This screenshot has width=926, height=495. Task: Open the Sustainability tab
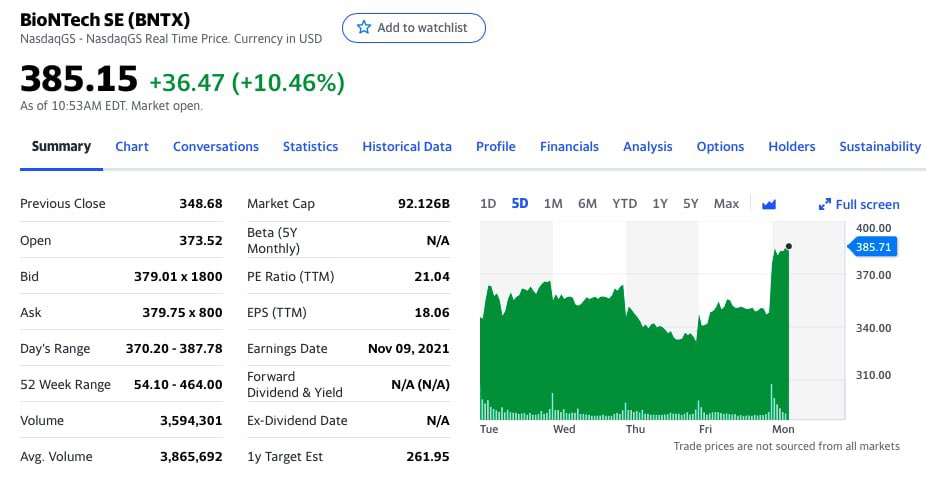tap(880, 146)
